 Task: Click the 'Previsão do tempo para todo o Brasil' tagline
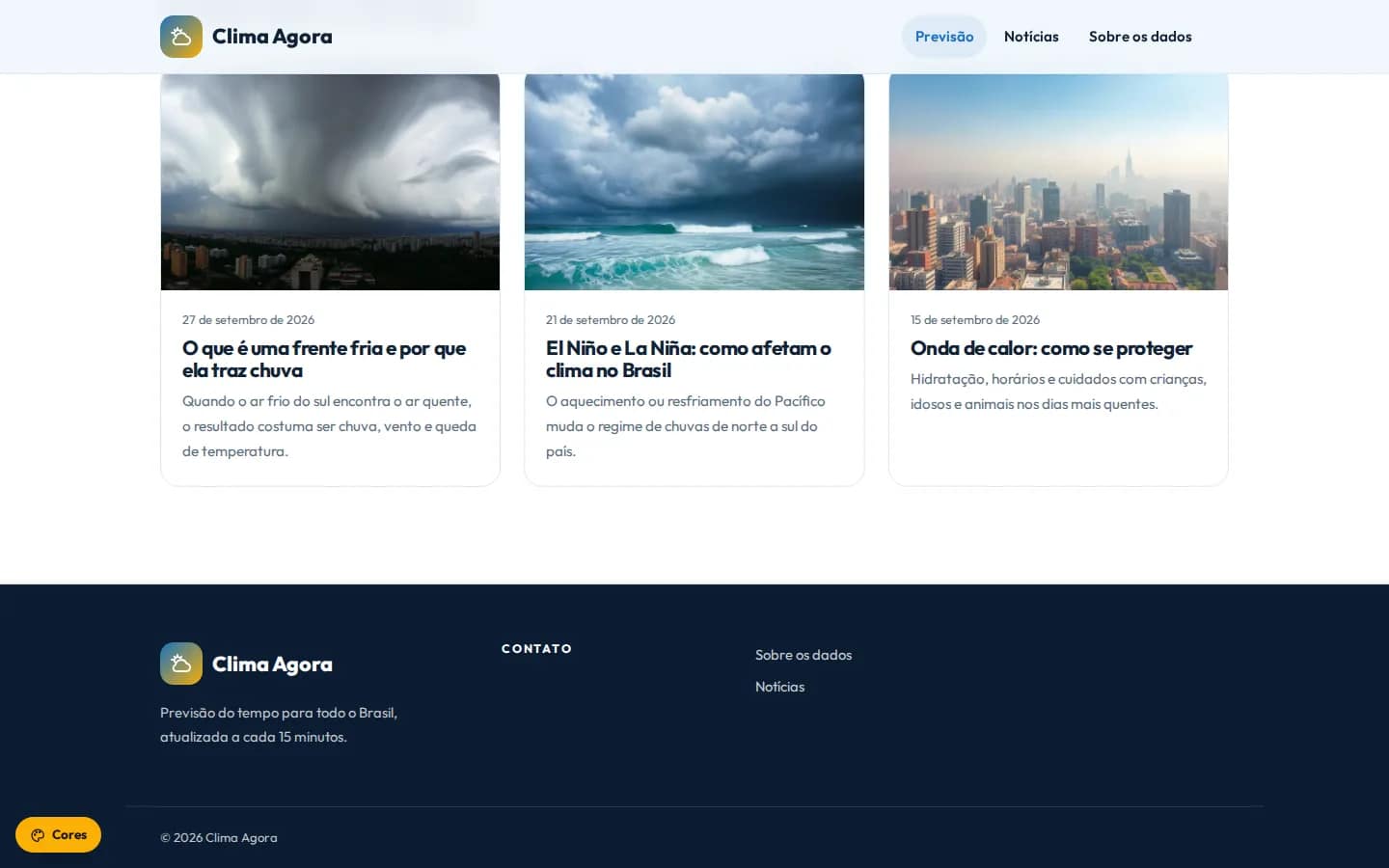(279, 724)
